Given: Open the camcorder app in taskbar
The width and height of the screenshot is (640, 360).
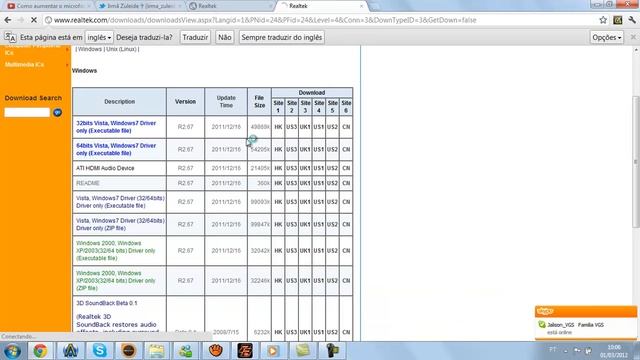Looking at the screenshot, I should pos(332,351).
